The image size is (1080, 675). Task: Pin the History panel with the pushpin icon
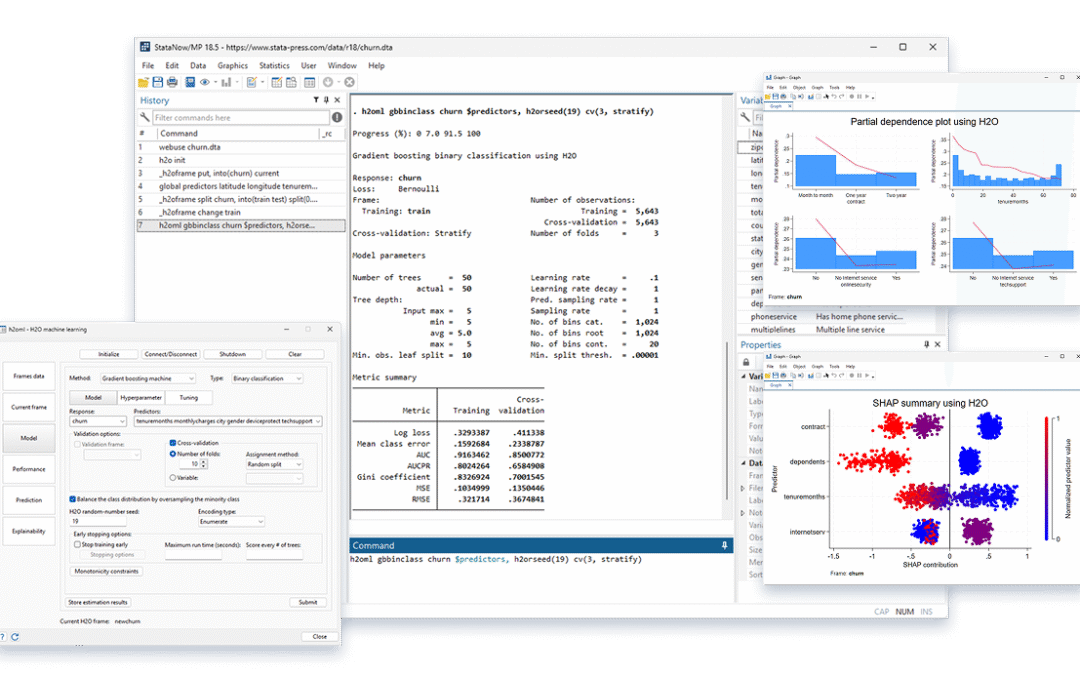[x=326, y=101]
